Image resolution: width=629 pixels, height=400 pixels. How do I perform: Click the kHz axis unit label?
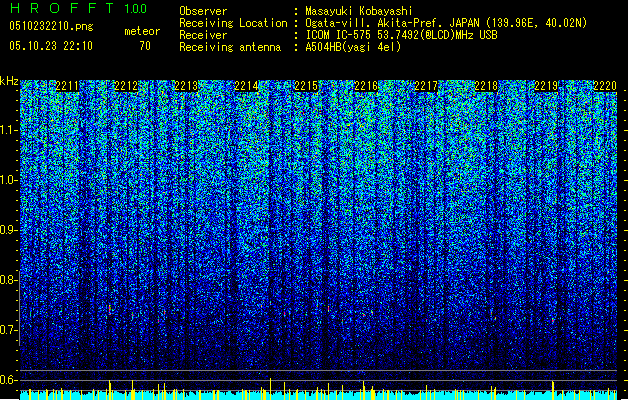9,81
